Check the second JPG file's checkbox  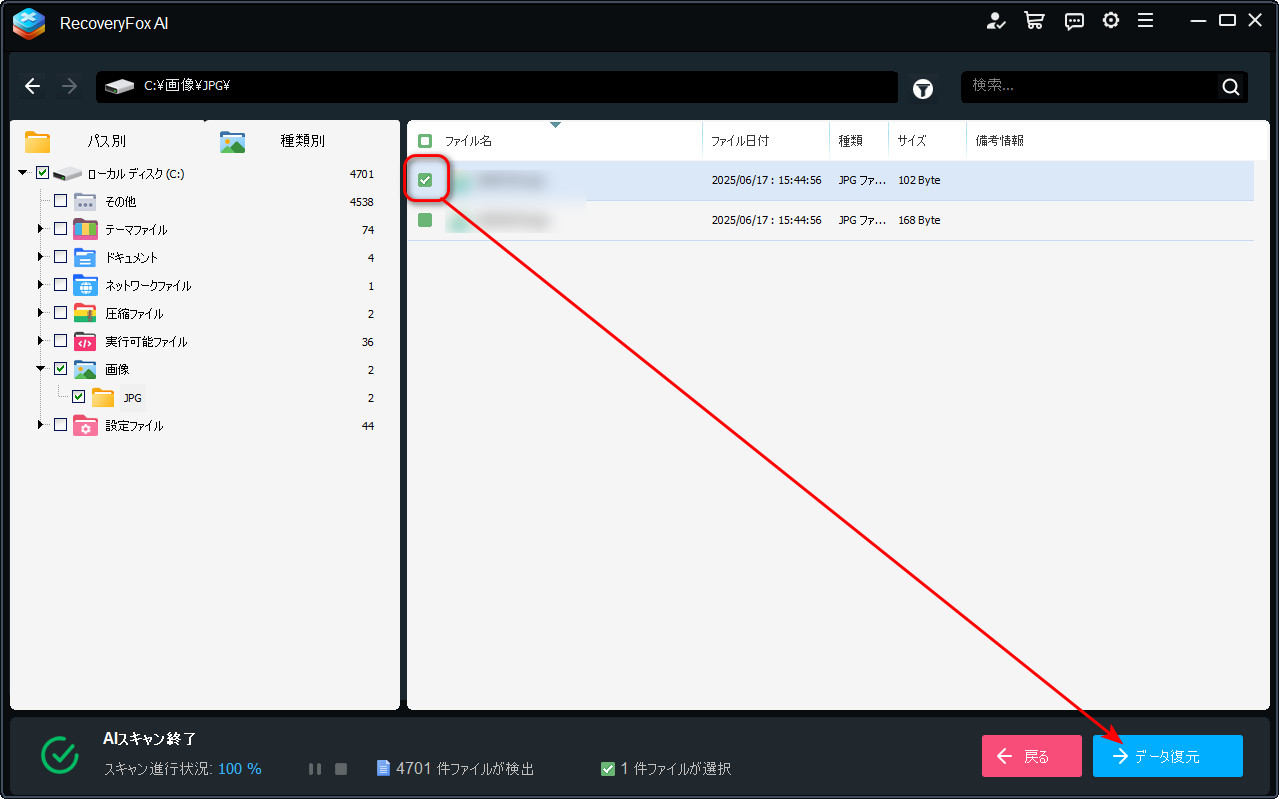[x=424, y=220]
